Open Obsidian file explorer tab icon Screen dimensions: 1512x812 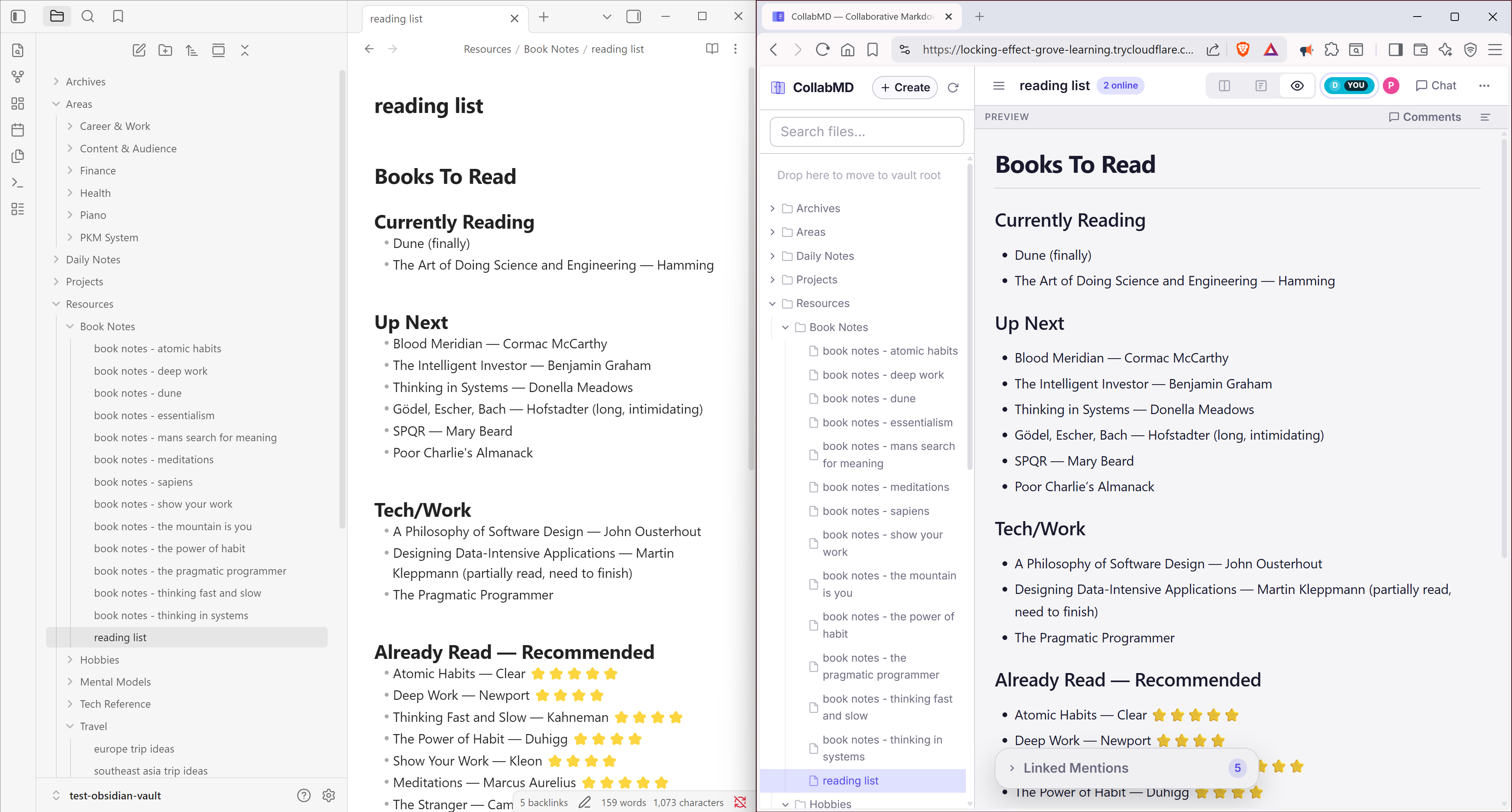57,17
